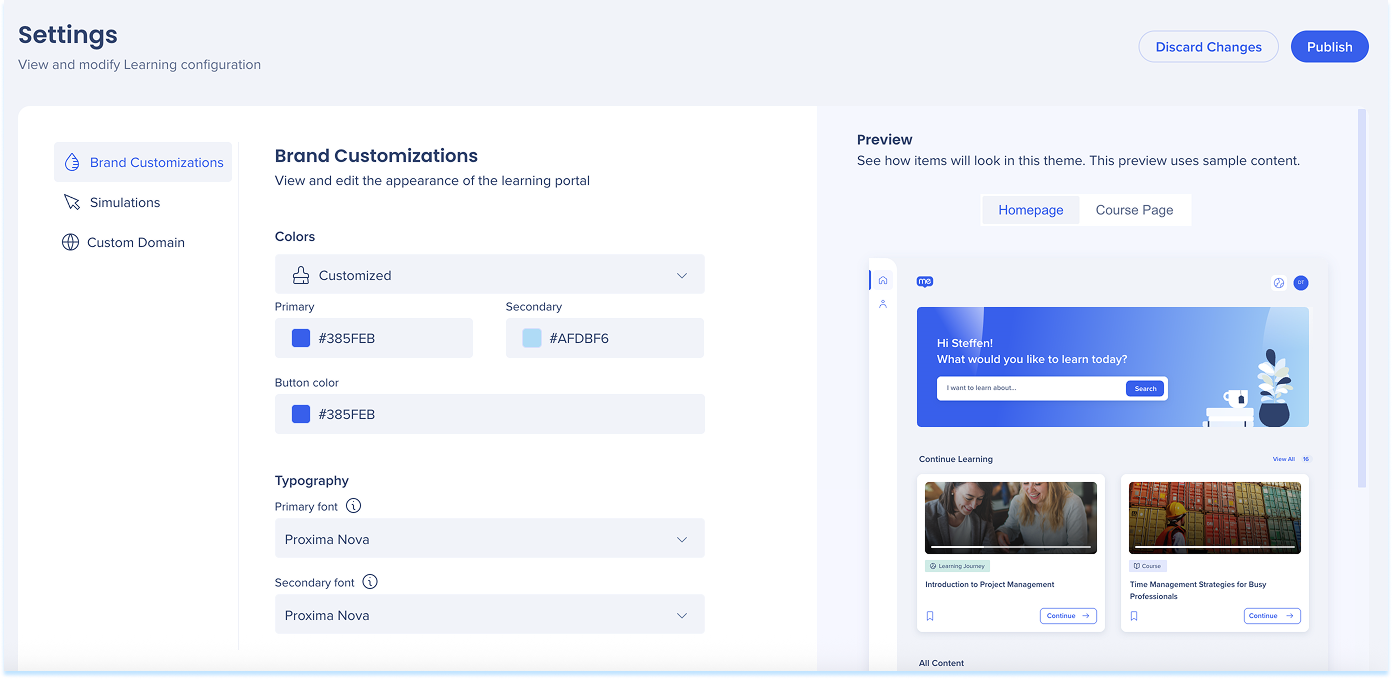
Task: Switch to the Course Page preview tab
Action: (1134, 210)
